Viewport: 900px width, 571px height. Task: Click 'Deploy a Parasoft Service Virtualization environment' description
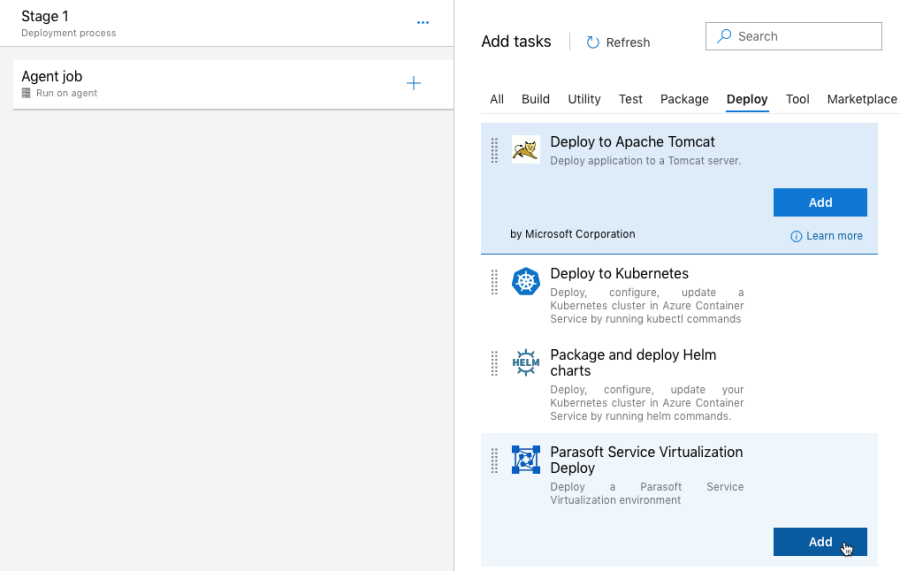[647, 494]
